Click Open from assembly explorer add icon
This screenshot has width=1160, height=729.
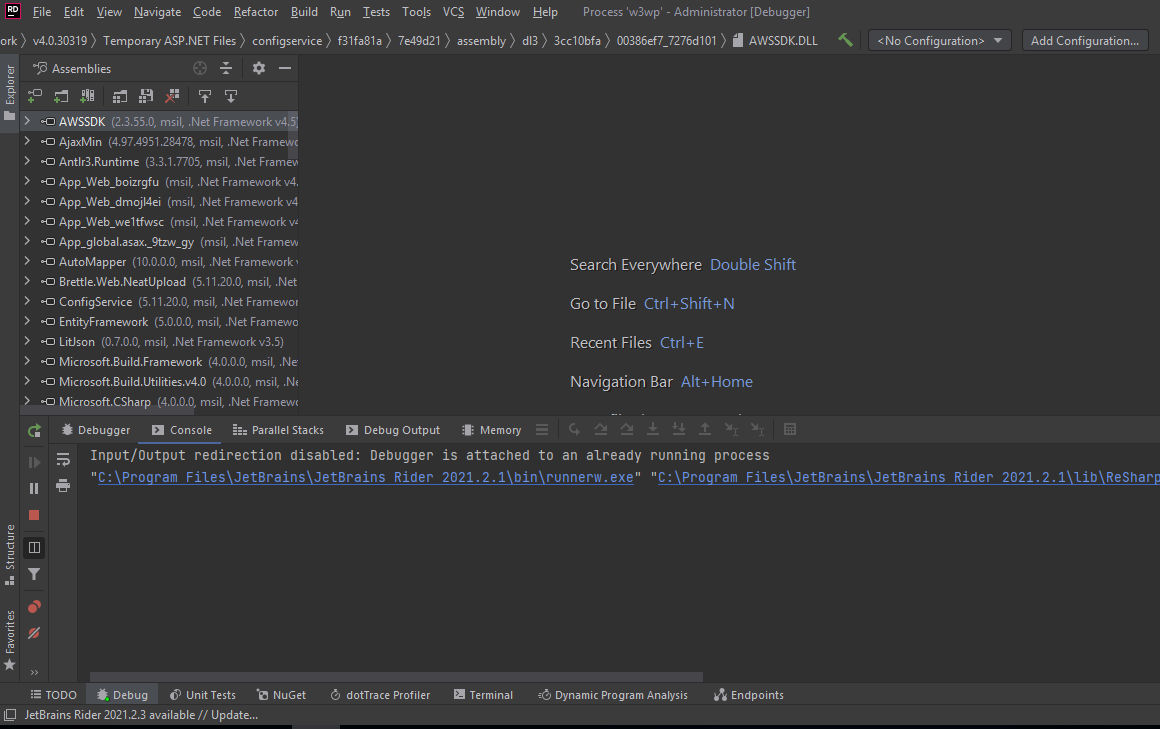click(x=35, y=96)
